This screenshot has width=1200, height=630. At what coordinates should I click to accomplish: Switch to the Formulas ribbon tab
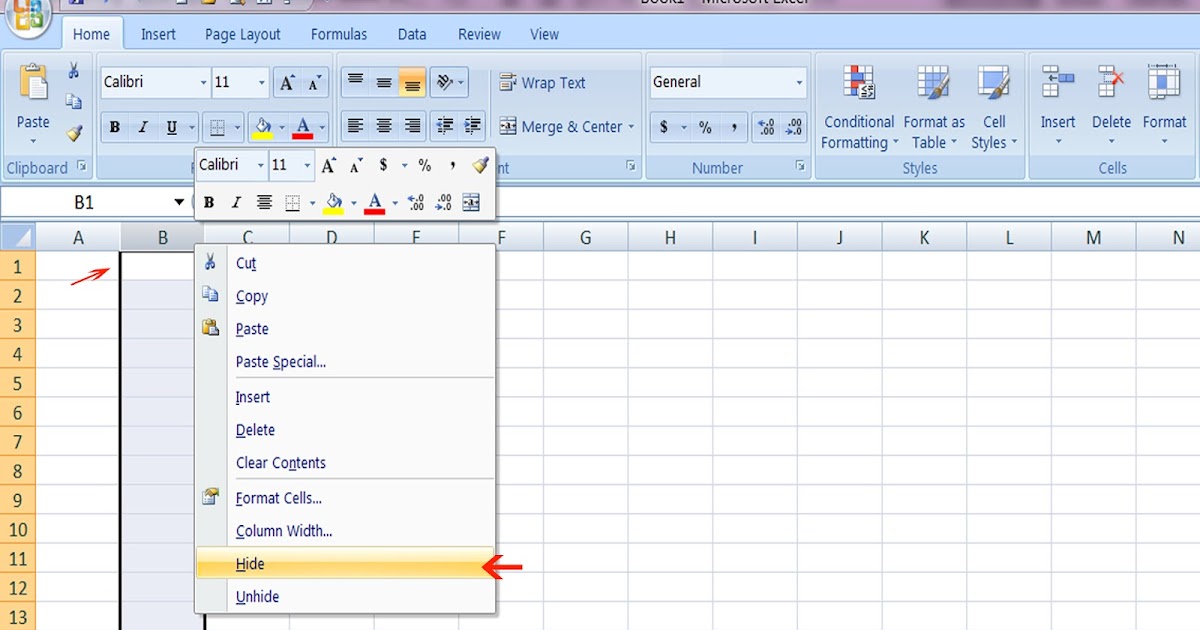(339, 33)
